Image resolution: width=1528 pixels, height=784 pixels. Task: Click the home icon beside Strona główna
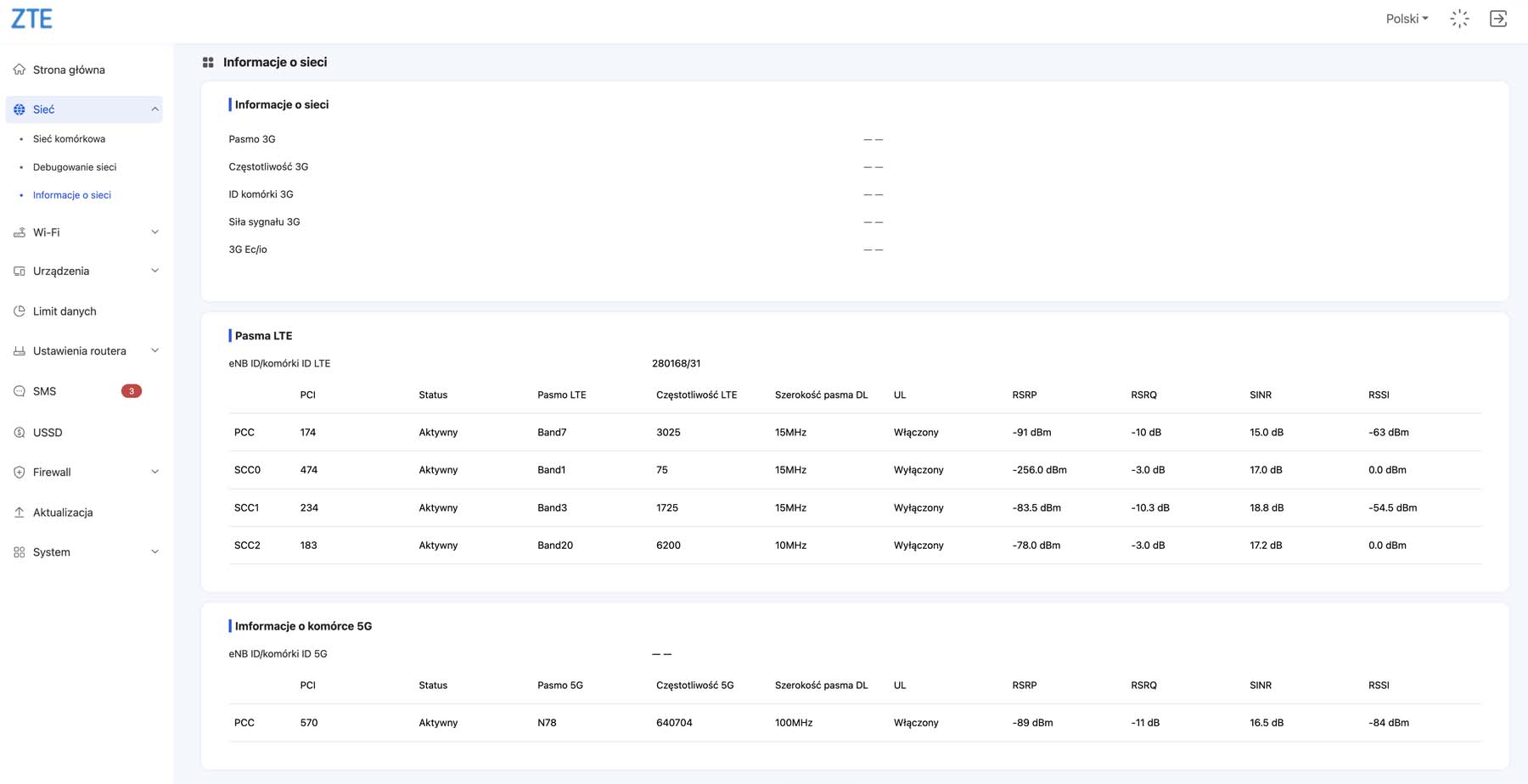click(x=20, y=70)
